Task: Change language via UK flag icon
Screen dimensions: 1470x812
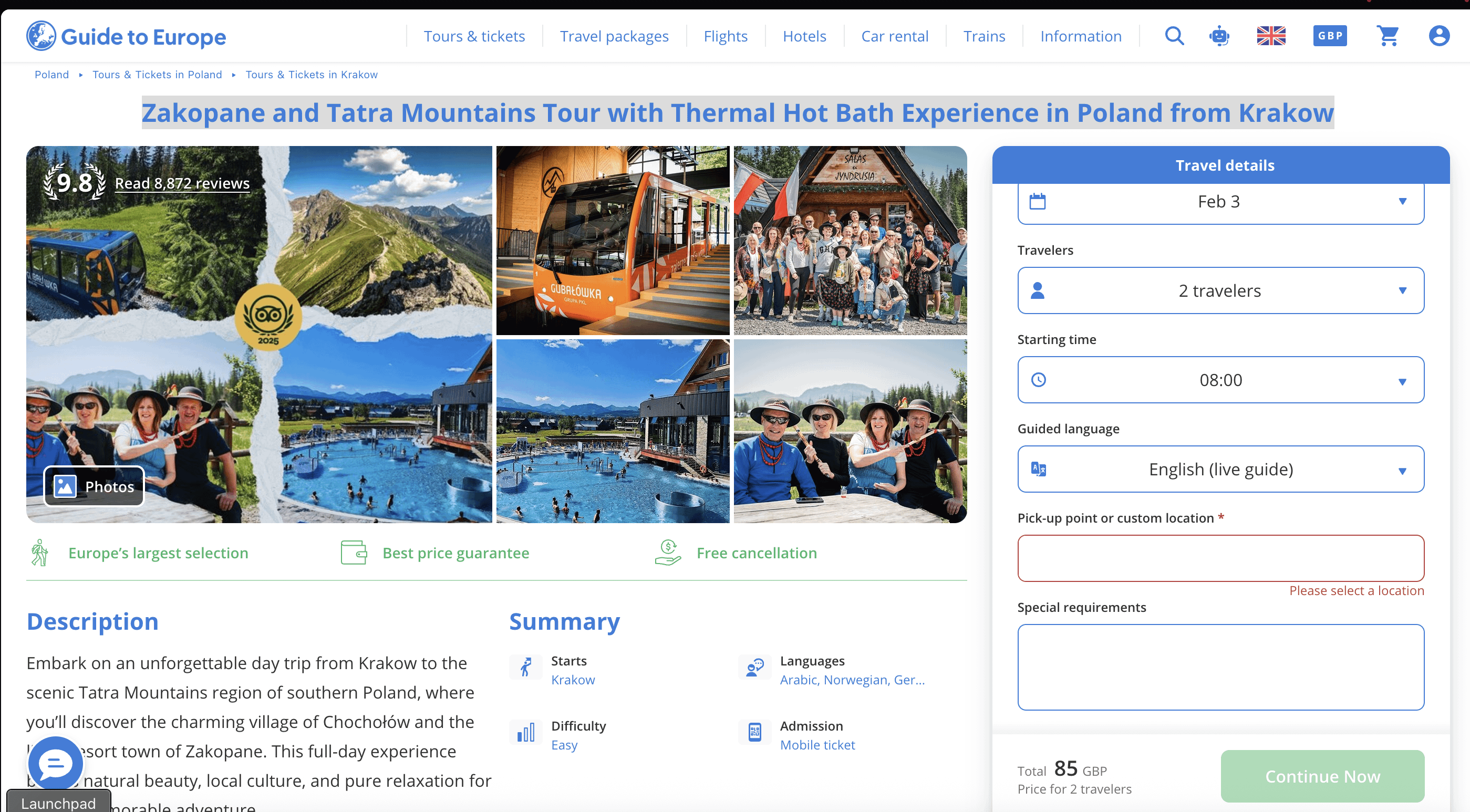Action: [x=1271, y=36]
